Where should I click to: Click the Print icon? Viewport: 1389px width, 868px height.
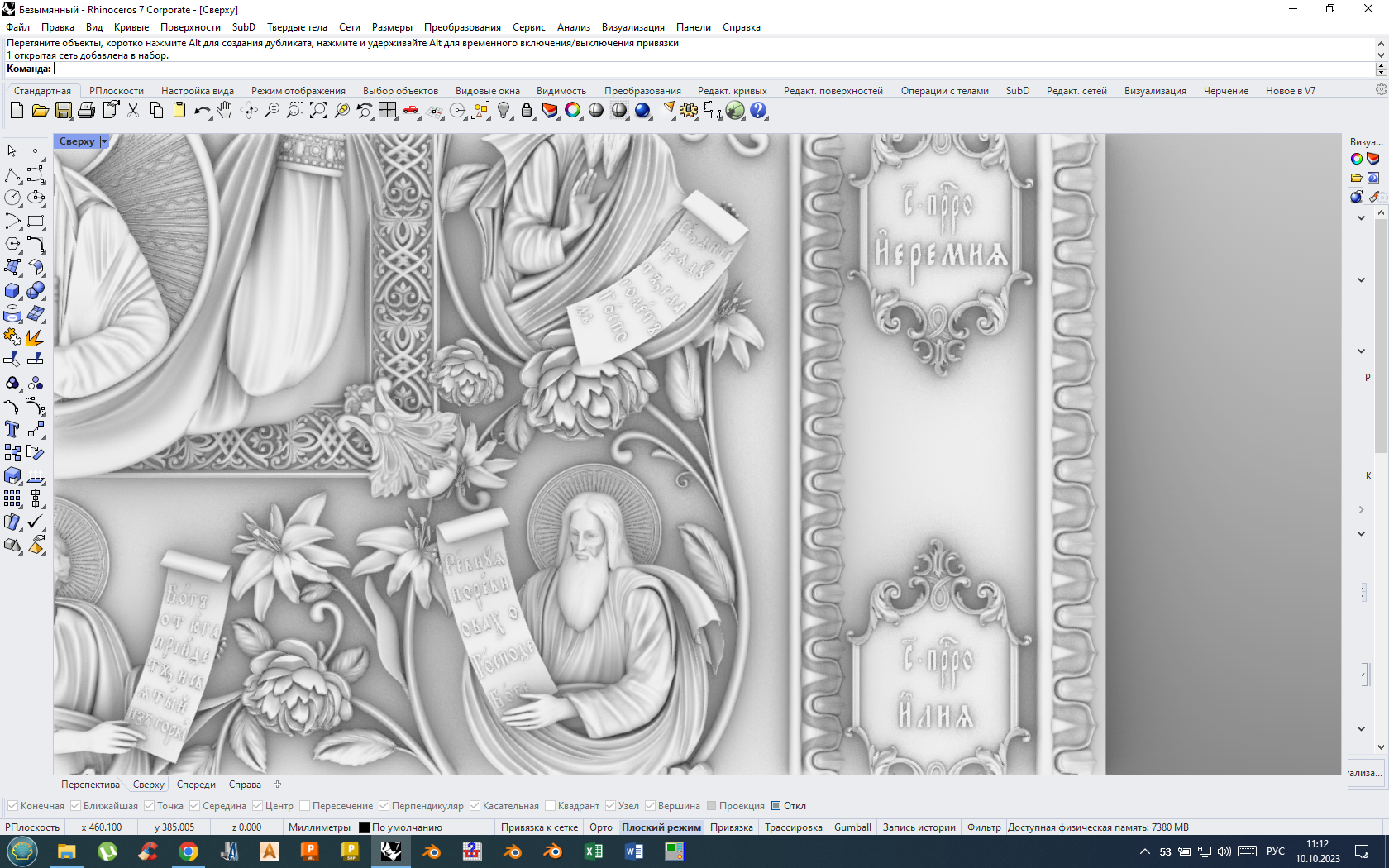click(x=86, y=110)
